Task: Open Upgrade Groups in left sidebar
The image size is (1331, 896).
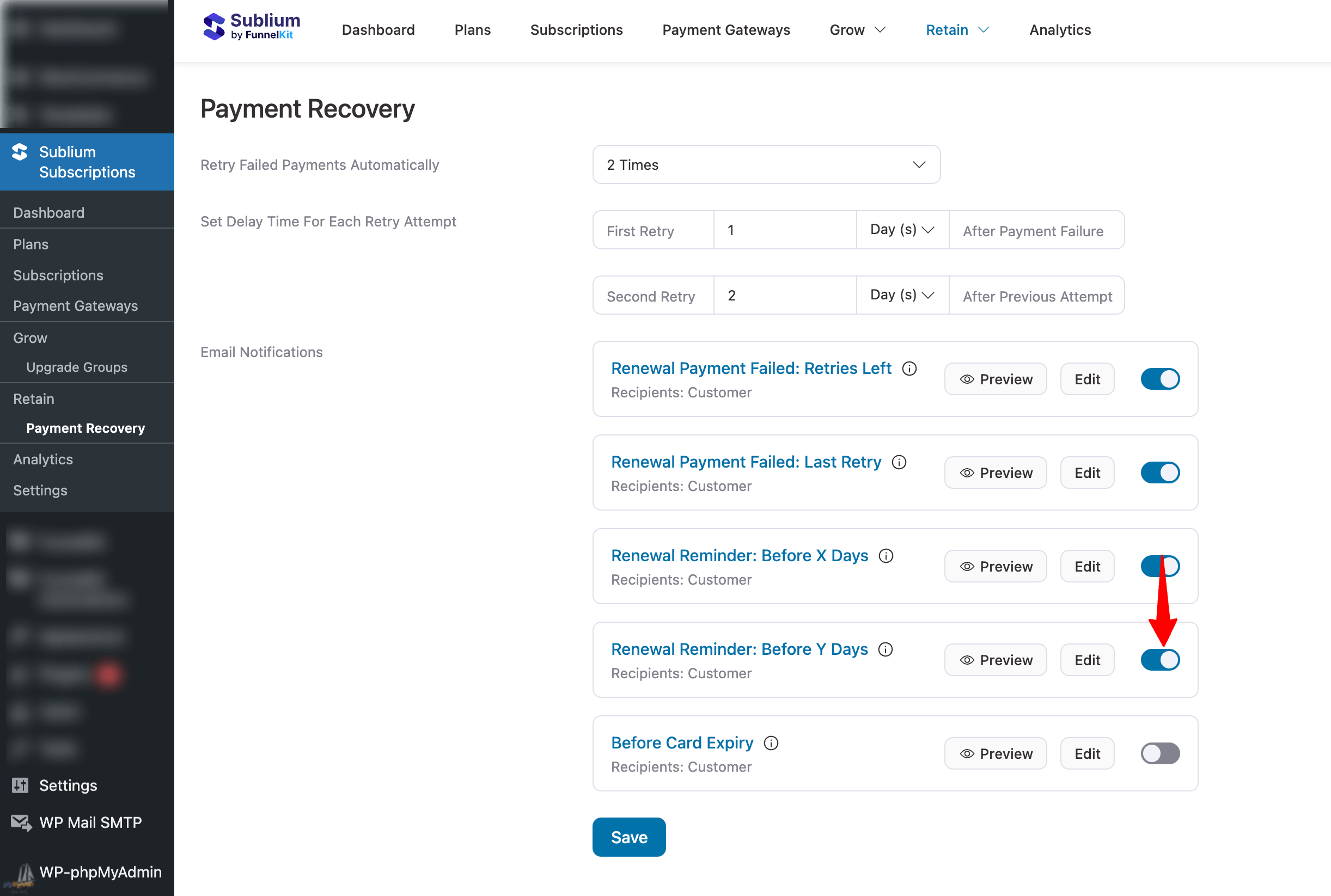Action: [x=77, y=367]
